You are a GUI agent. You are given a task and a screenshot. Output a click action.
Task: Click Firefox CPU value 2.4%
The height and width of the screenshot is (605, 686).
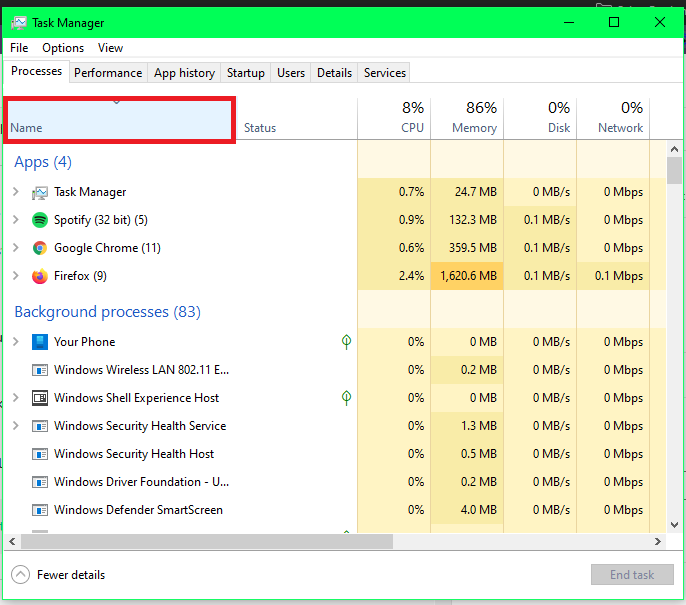tap(411, 276)
